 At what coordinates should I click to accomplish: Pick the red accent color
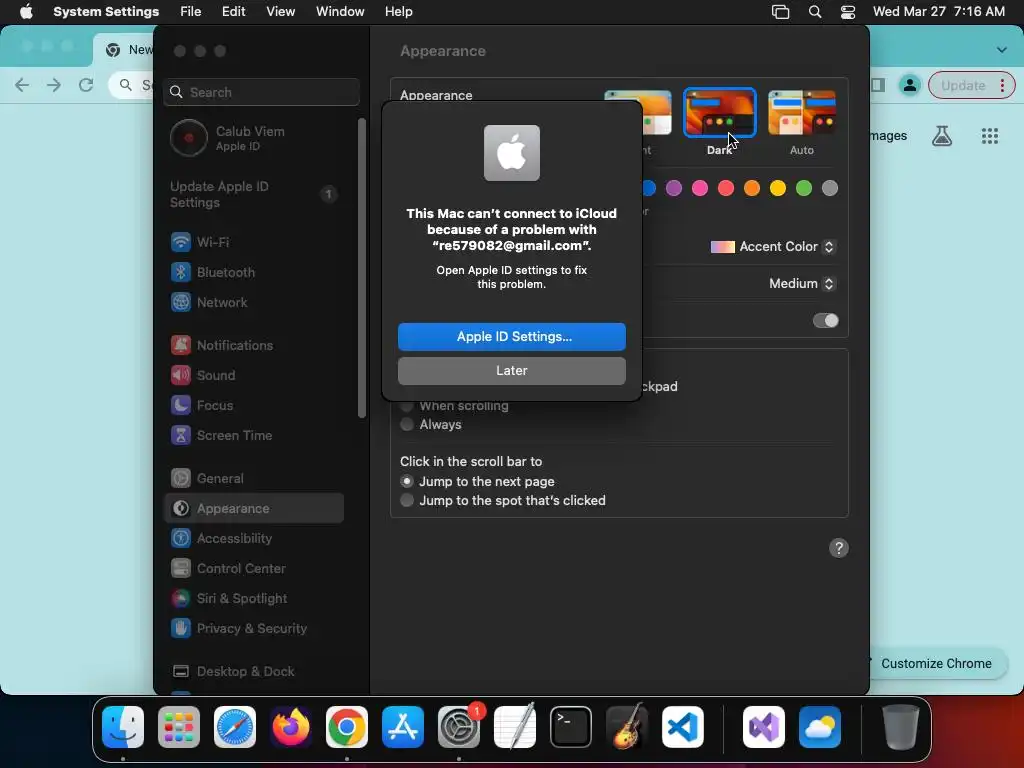pyautogui.click(x=726, y=188)
